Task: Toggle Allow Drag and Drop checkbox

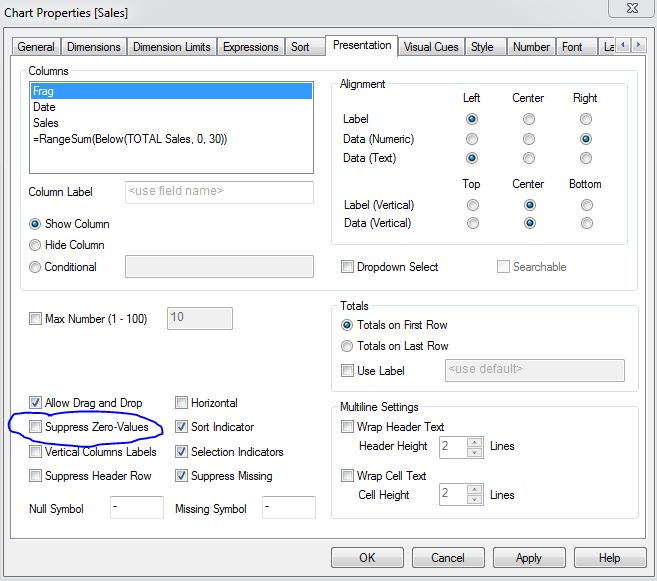Action: 35,403
